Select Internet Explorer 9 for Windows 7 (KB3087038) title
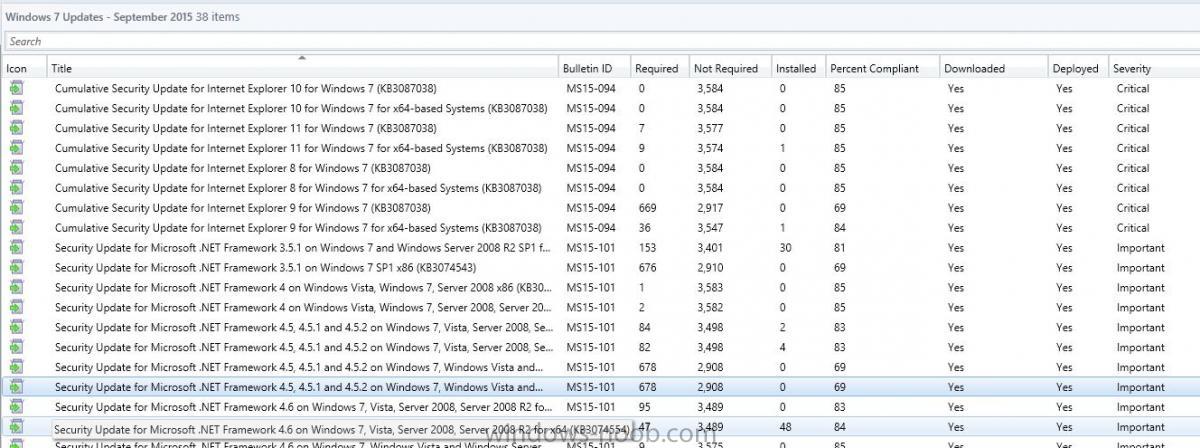The width and height of the screenshot is (1200, 448). click(x=242, y=208)
